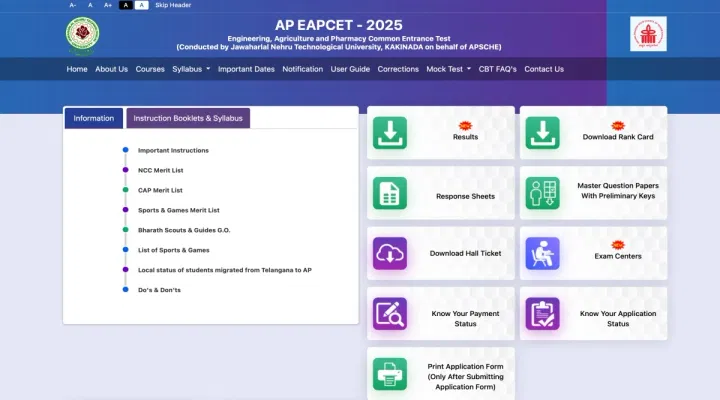720x400 pixels.
Task: Open the Home menu item
Action: [x=77, y=69]
